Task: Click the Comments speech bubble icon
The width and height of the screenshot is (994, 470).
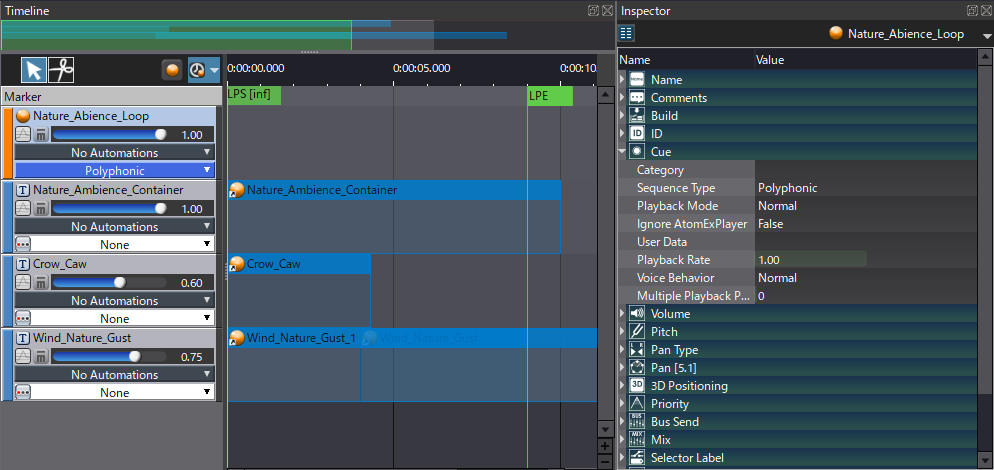Action: click(x=637, y=98)
